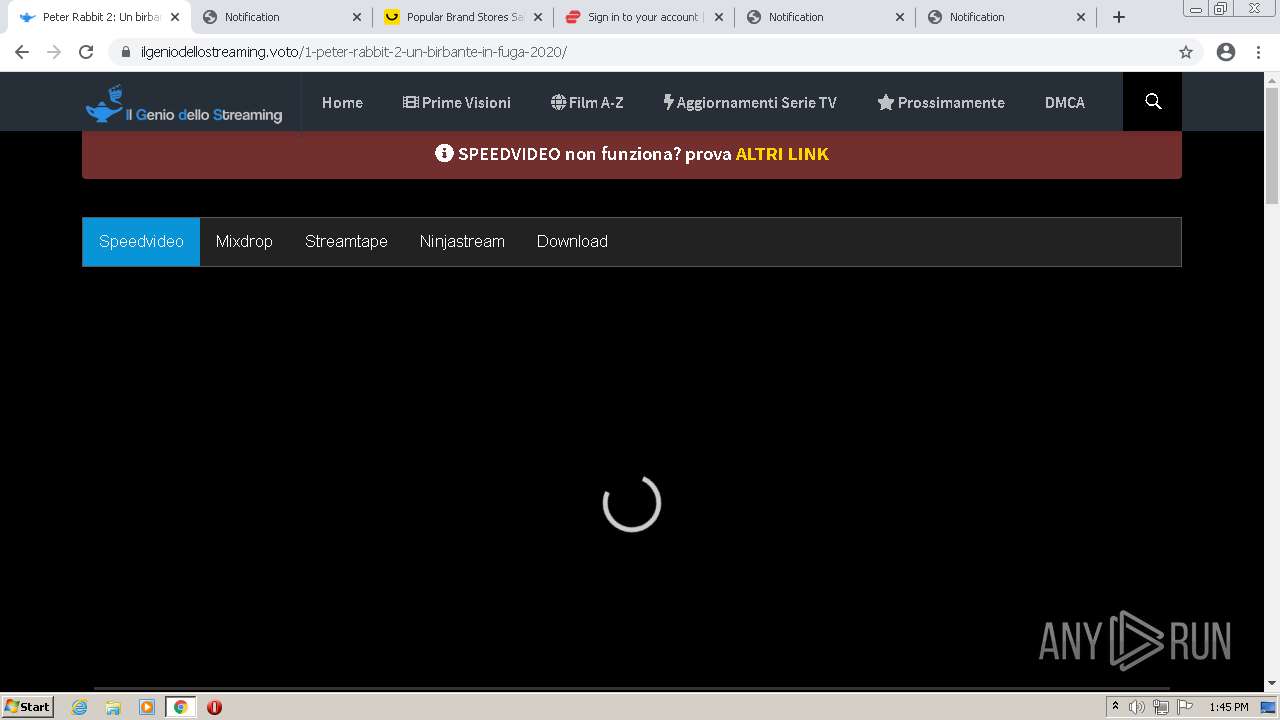
Task: View site info via the padlock icon
Action: (126, 52)
